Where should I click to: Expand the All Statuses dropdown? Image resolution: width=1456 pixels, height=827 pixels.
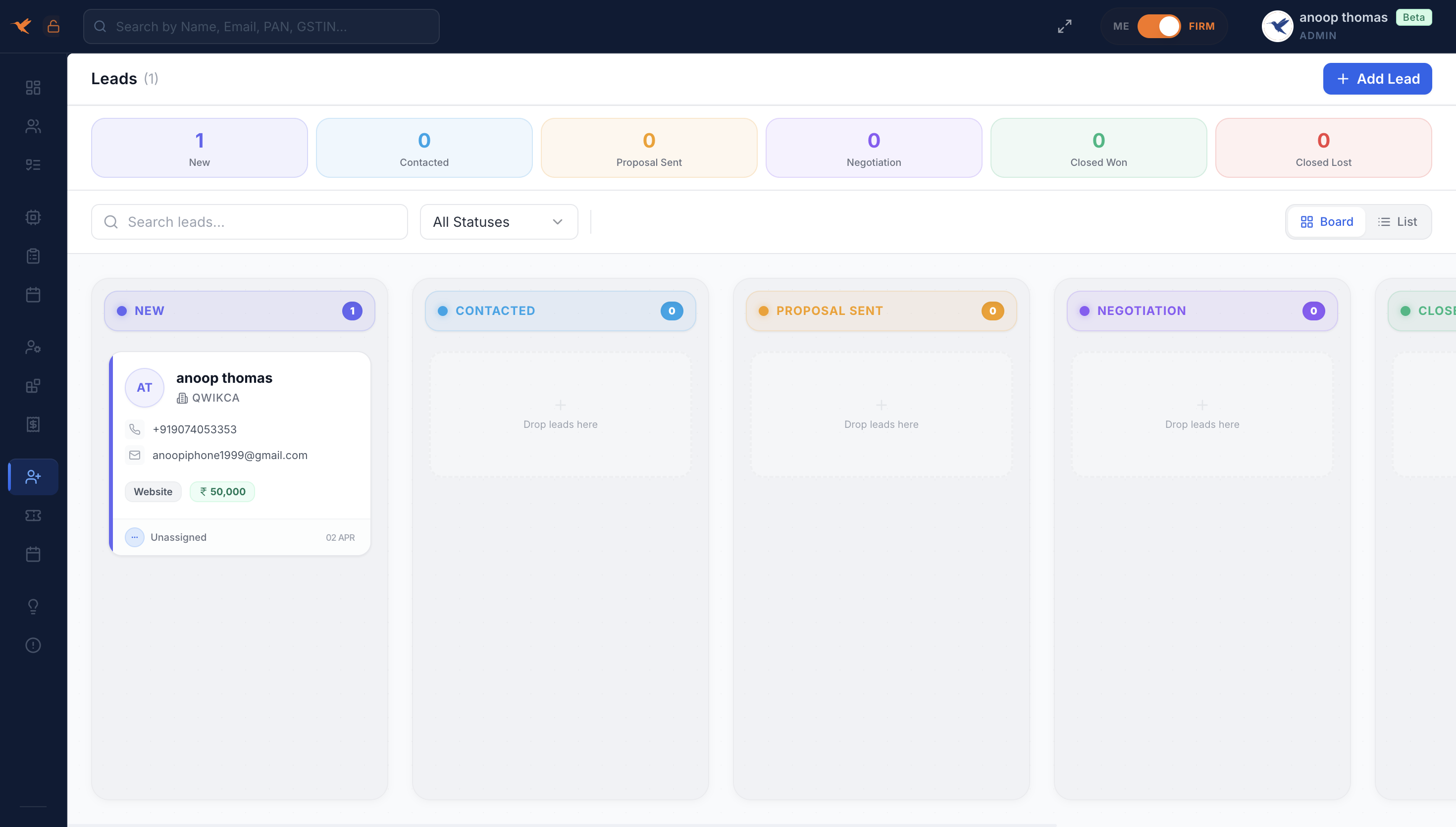499,222
